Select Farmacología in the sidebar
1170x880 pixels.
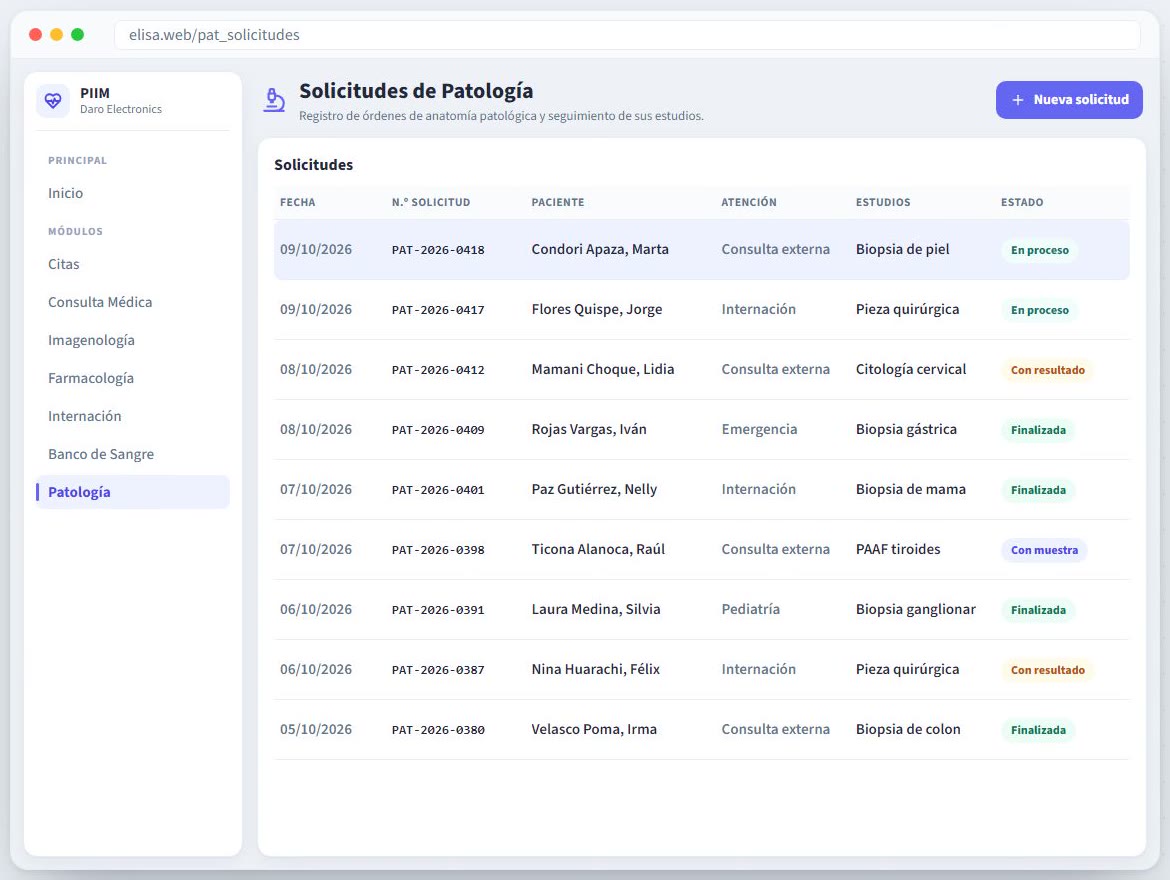pyautogui.click(x=133, y=378)
